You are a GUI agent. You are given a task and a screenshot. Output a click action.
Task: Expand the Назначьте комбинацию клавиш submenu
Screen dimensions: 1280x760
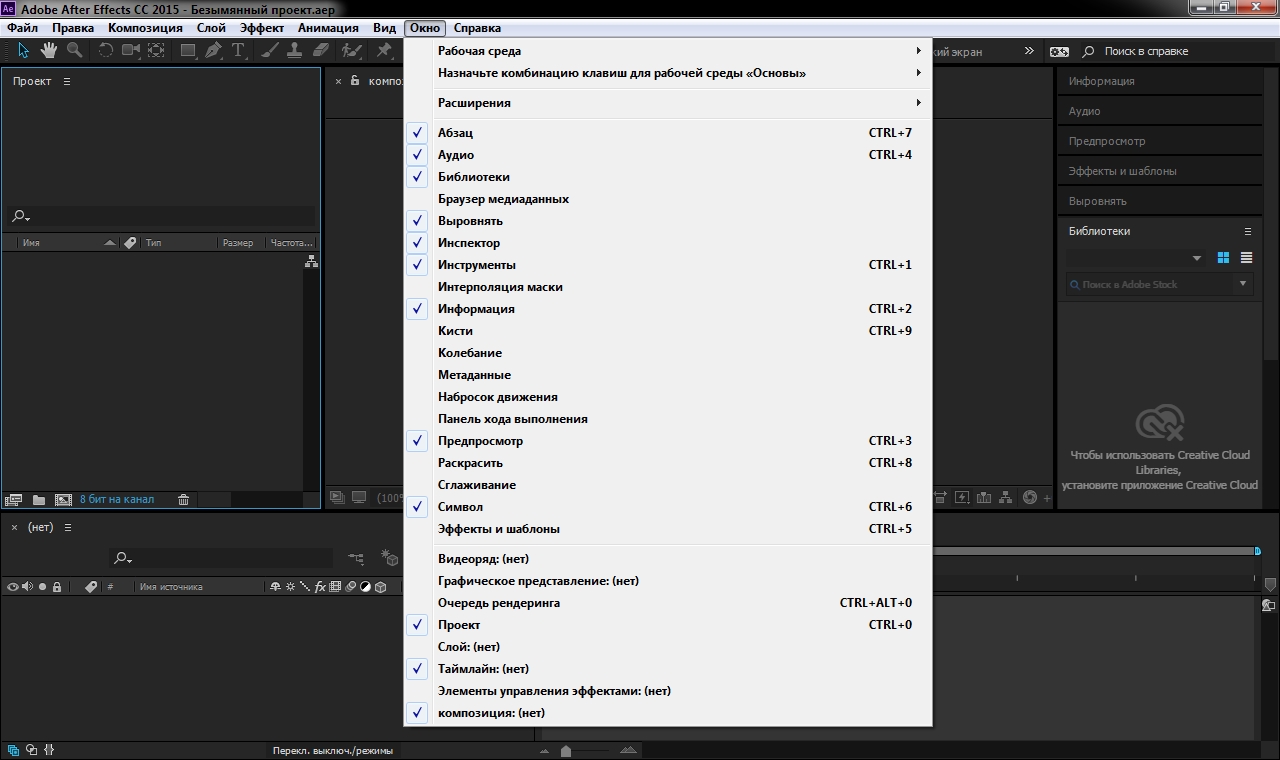667,73
